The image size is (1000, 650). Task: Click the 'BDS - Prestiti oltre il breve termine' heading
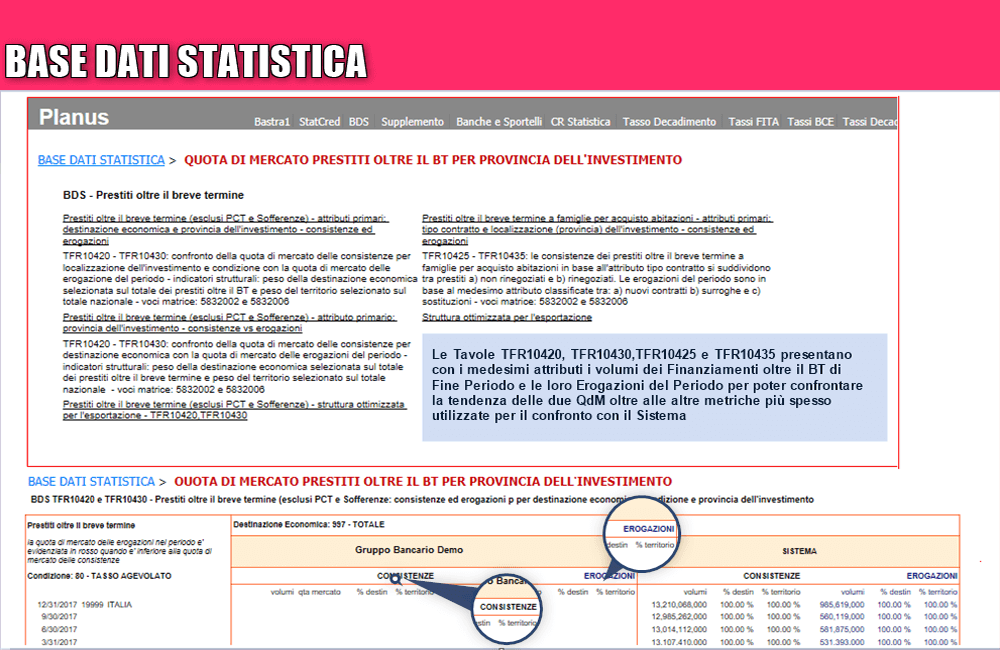(153, 195)
